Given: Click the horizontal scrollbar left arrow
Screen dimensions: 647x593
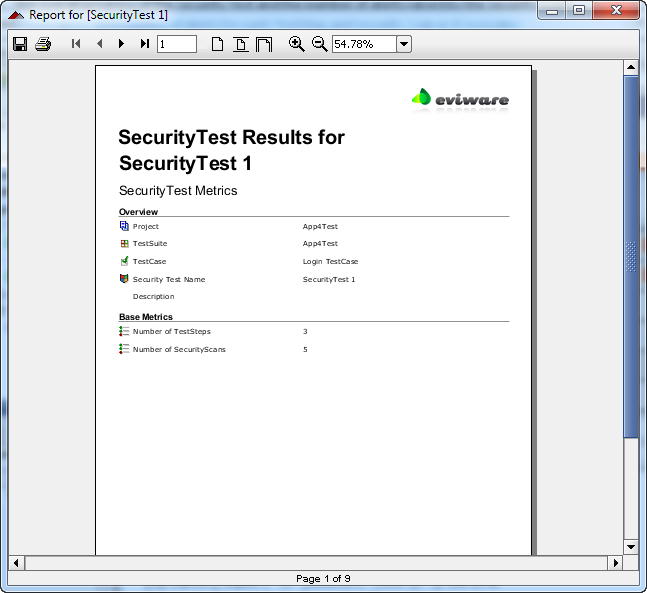Looking at the screenshot, I should (16, 563).
